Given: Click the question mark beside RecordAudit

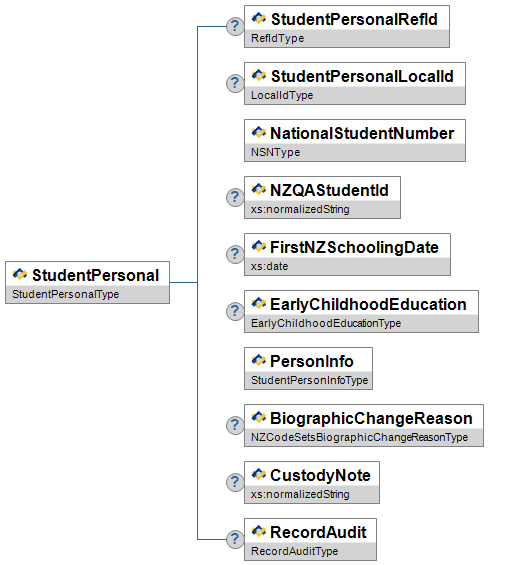Looking at the screenshot, I should [x=235, y=539].
